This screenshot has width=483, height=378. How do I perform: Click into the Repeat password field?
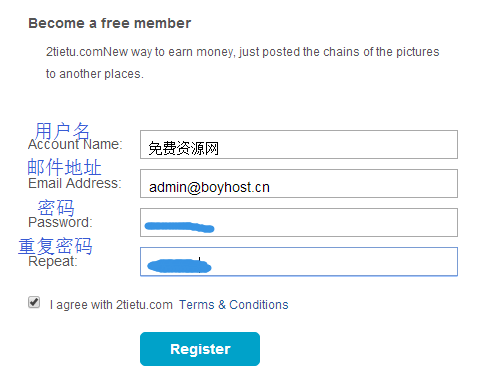[x=299, y=262]
